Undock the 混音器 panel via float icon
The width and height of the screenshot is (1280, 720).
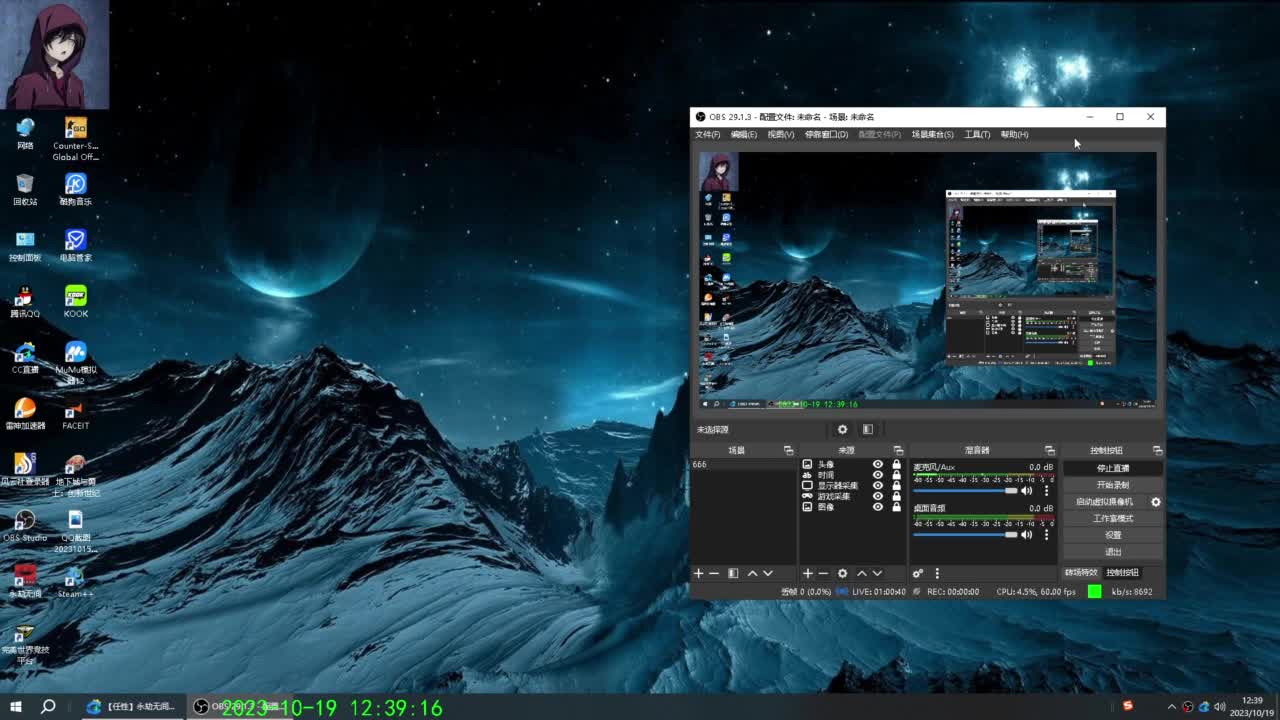(1049, 451)
